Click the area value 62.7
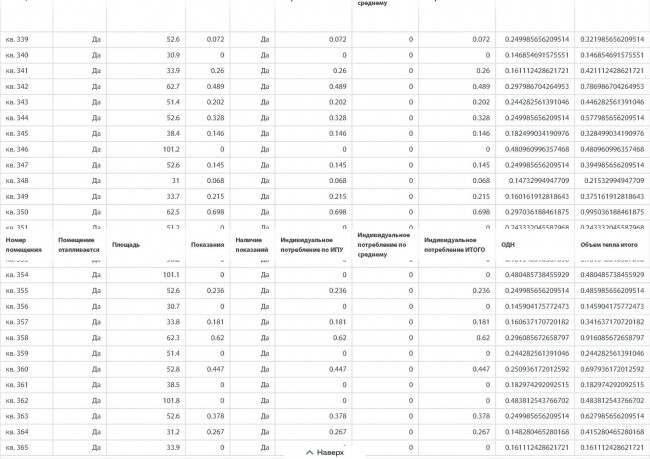Image resolution: width=650 pixels, height=459 pixels. (x=173, y=86)
